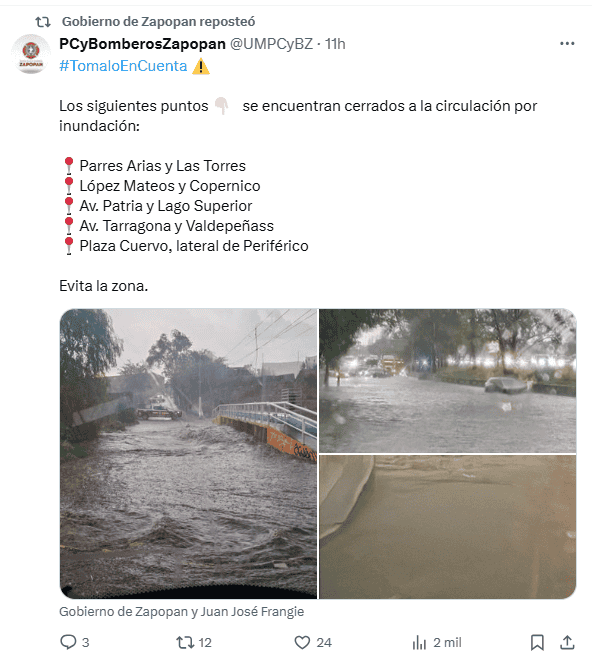Open the reply comment icon
This screenshot has height=663, width=592.
point(68,642)
